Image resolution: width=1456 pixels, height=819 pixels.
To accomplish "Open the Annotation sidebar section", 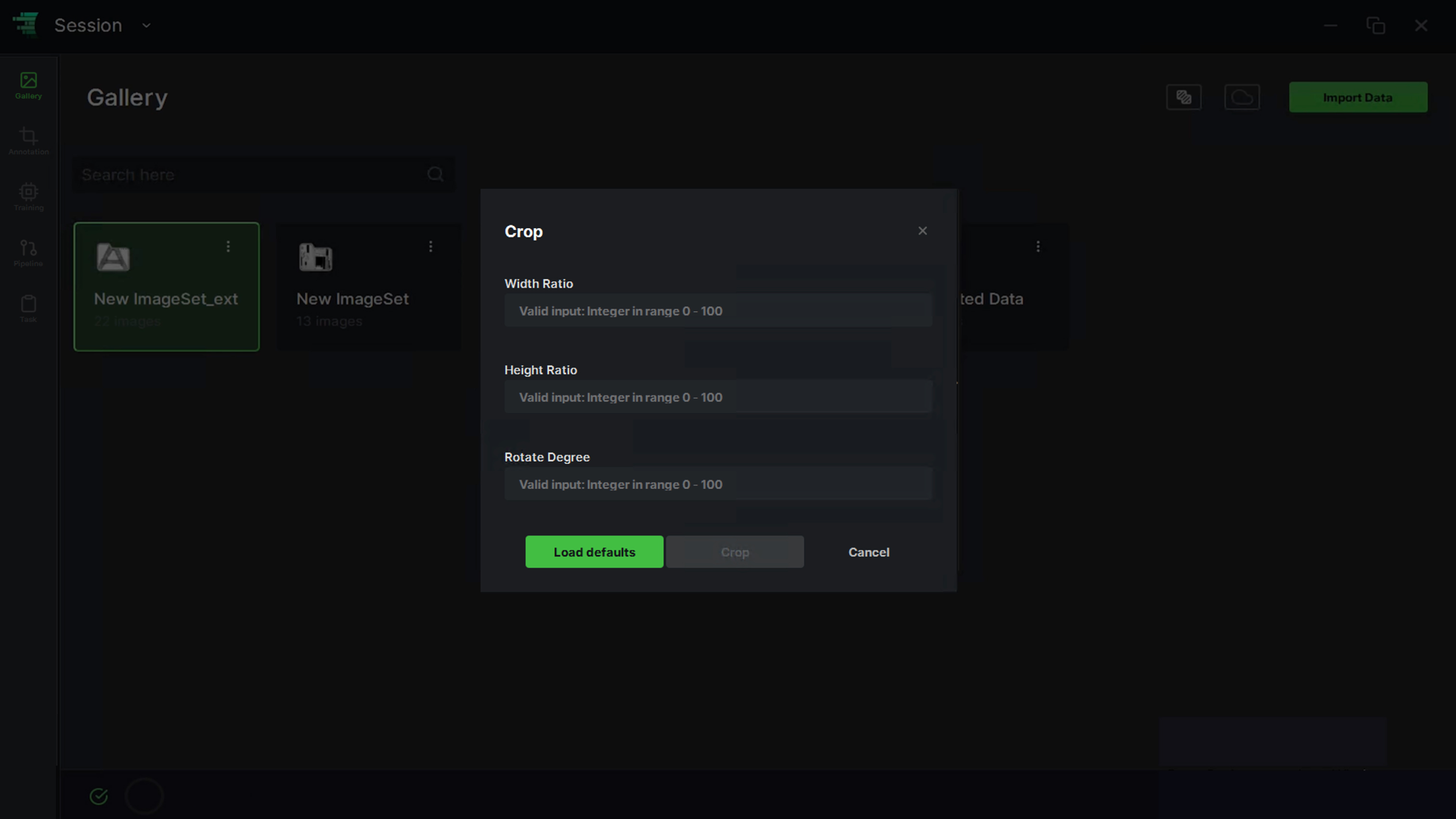I will (28, 141).
